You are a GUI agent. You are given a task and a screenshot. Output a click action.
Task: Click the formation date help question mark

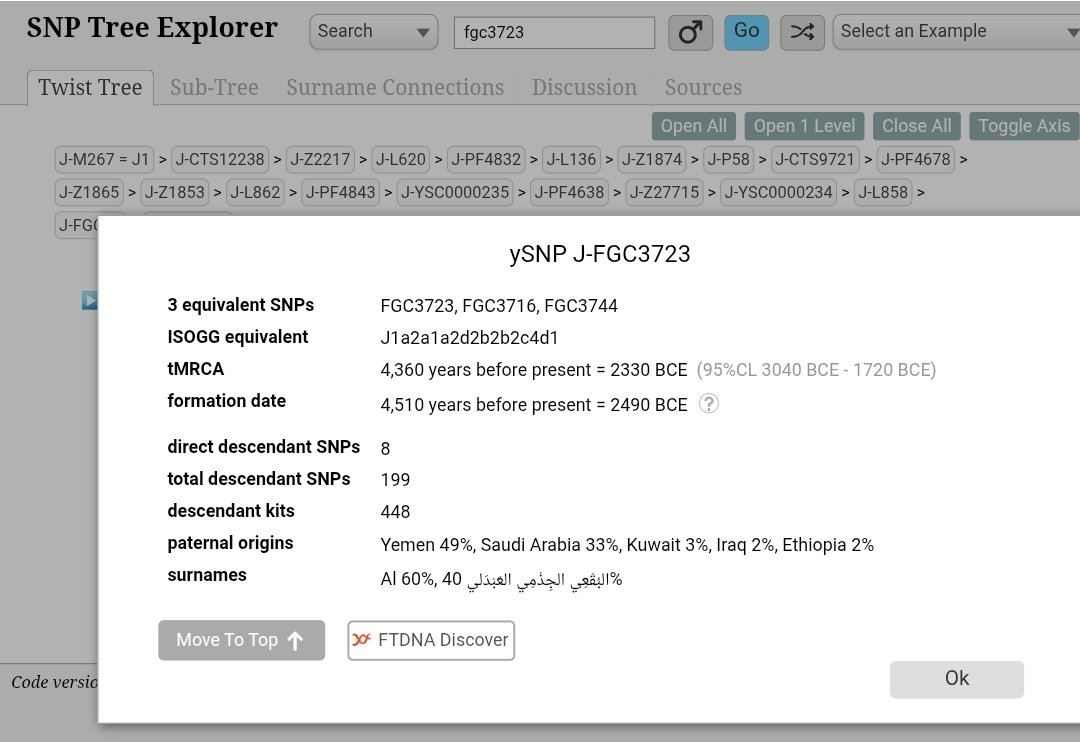pyautogui.click(x=709, y=404)
